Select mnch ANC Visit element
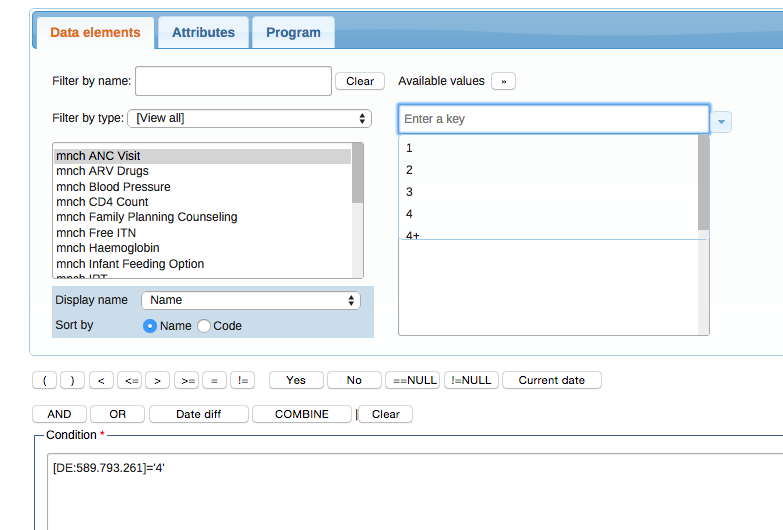783x530 pixels. (202, 156)
